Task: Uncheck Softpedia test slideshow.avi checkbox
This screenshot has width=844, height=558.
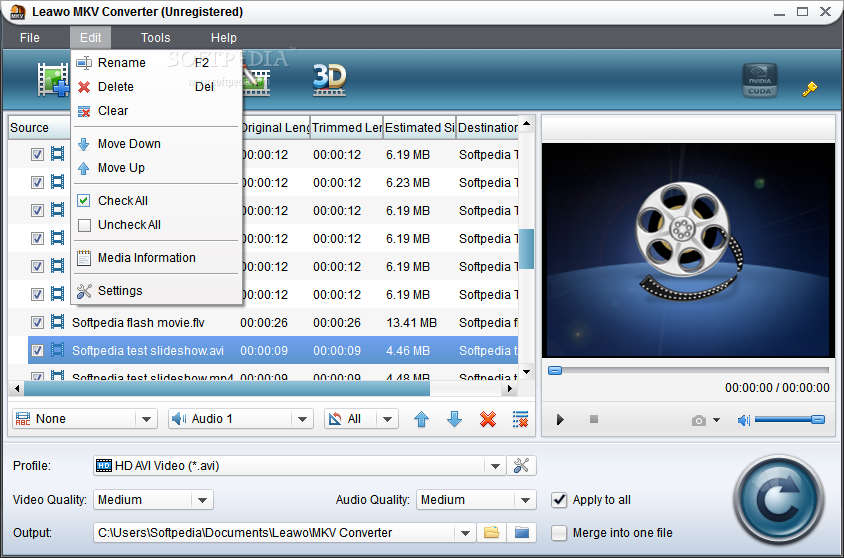Action: [x=37, y=351]
